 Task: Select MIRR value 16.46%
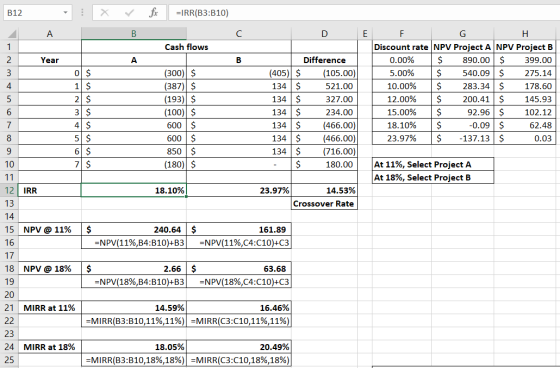coord(239,308)
